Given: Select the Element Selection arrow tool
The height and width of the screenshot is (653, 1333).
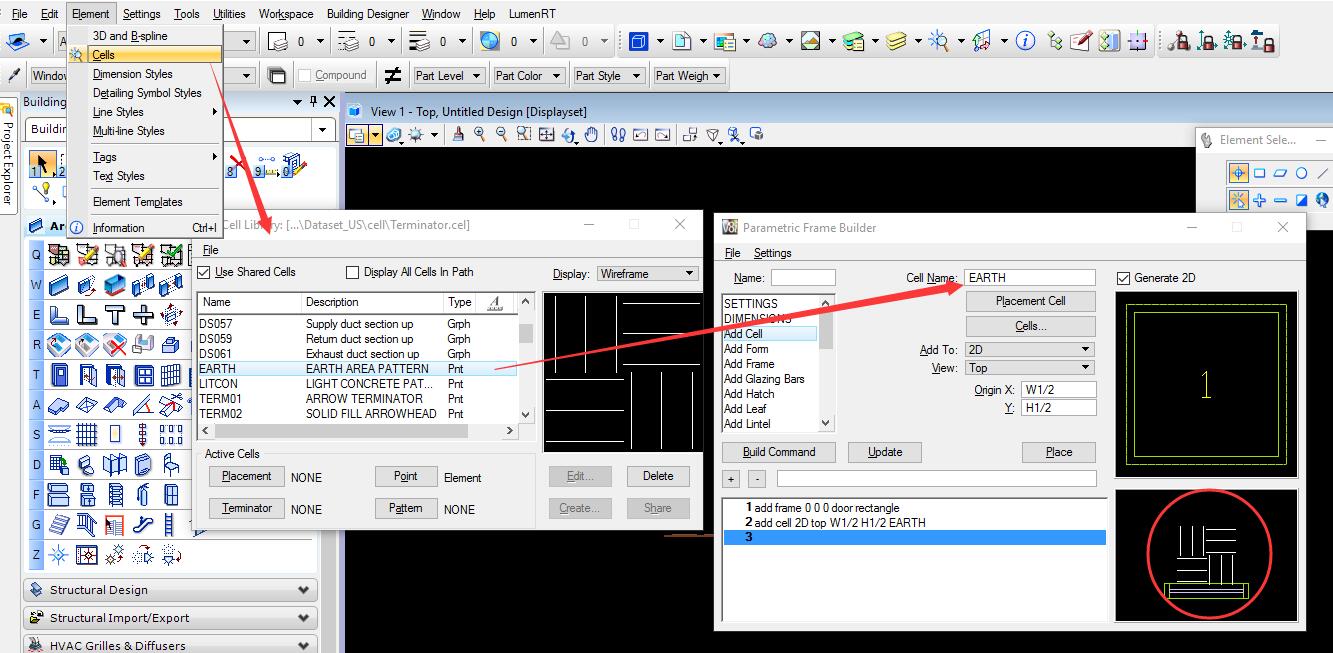Looking at the screenshot, I should click(42, 163).
